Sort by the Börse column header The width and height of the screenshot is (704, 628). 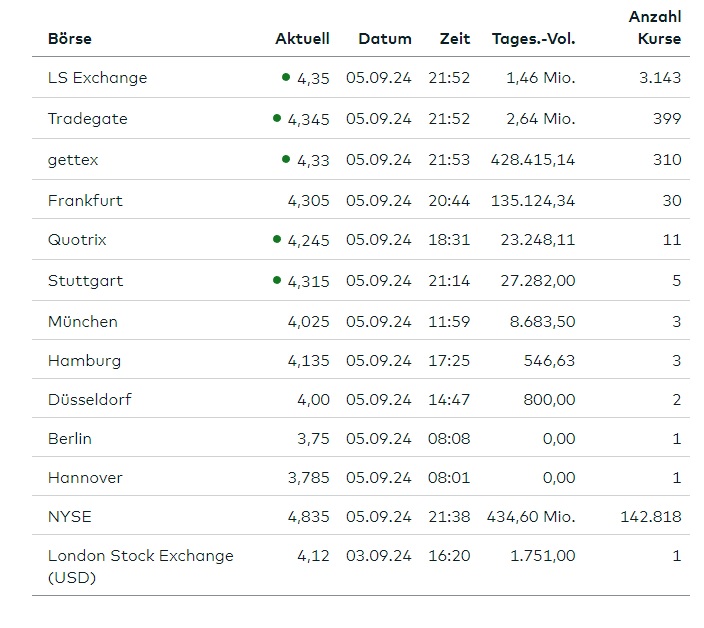pos(69,39)
